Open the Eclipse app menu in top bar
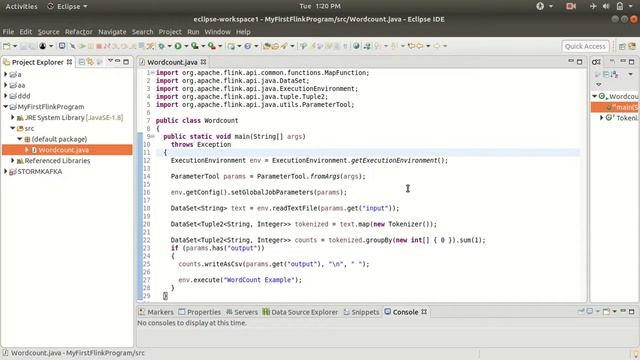640x360 pixels. point(67,6)
